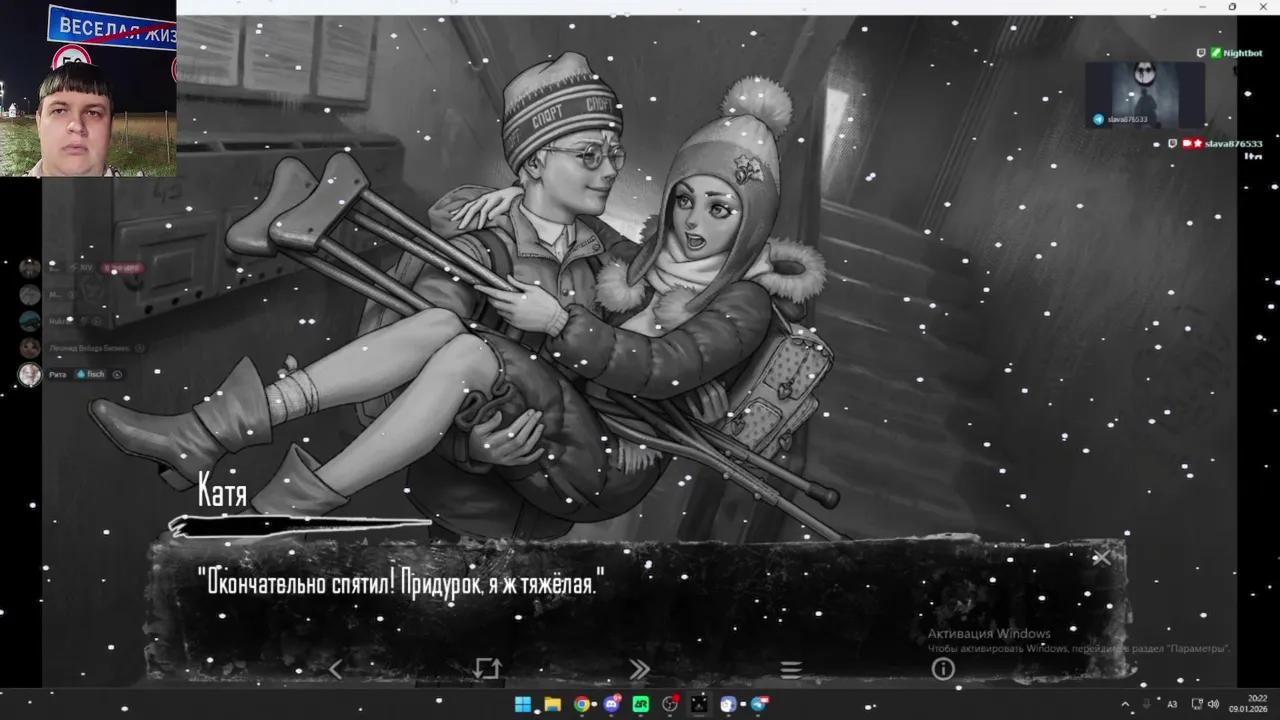Click the streamer webcam feed
The height and width of the screenshot is (720, 1280).
point(88,88)
